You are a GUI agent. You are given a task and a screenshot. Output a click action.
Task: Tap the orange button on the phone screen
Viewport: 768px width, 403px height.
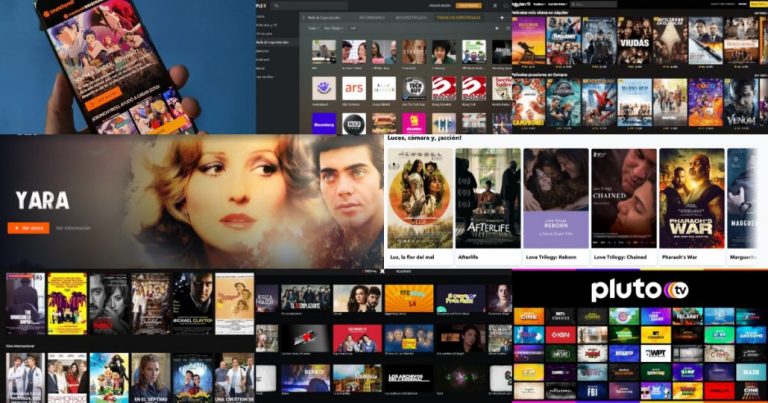(x=103, y=99)
